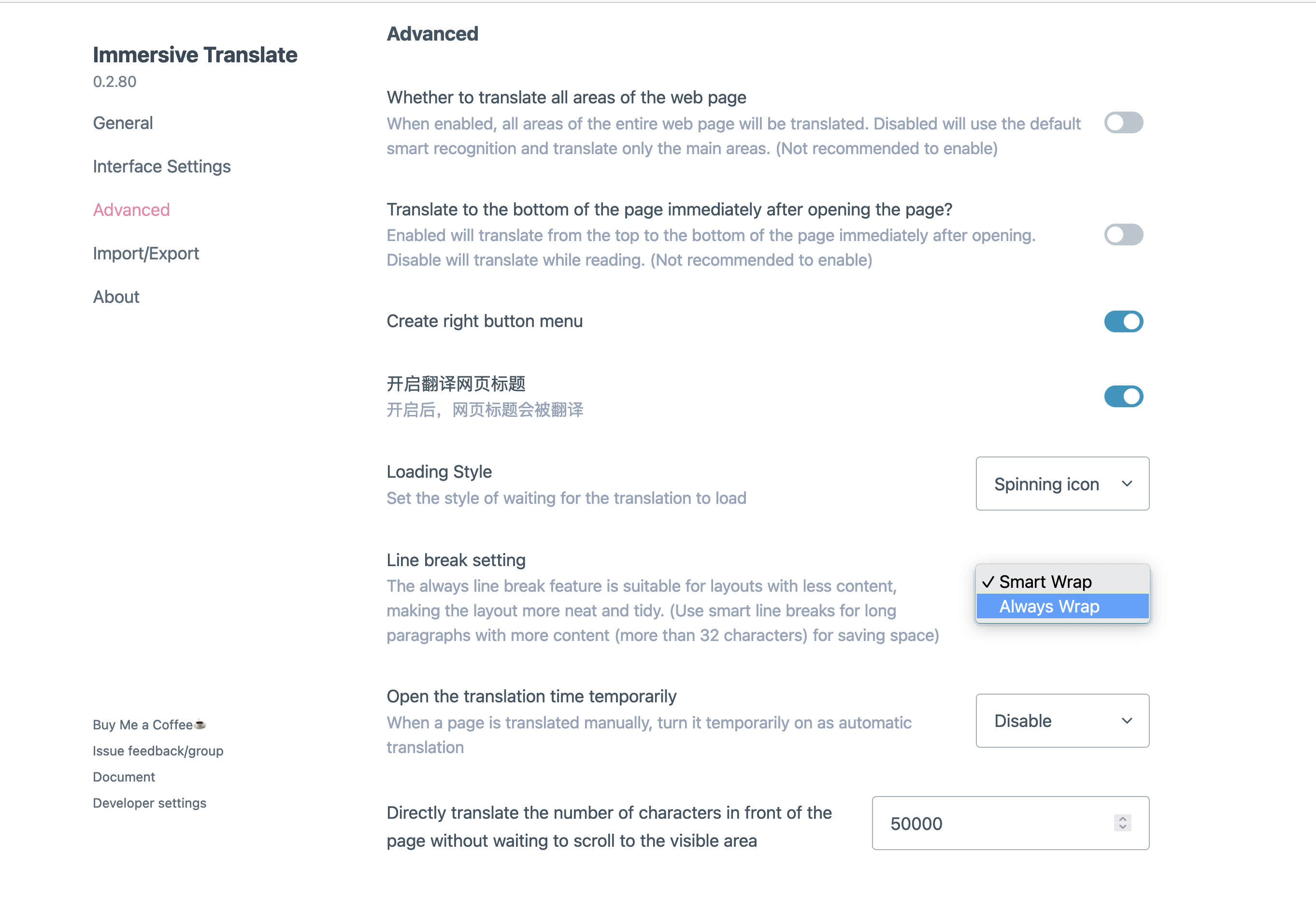Open the Loading Style dropdown
This screenshot has height=911, width=1316.
coord(1062,484)
